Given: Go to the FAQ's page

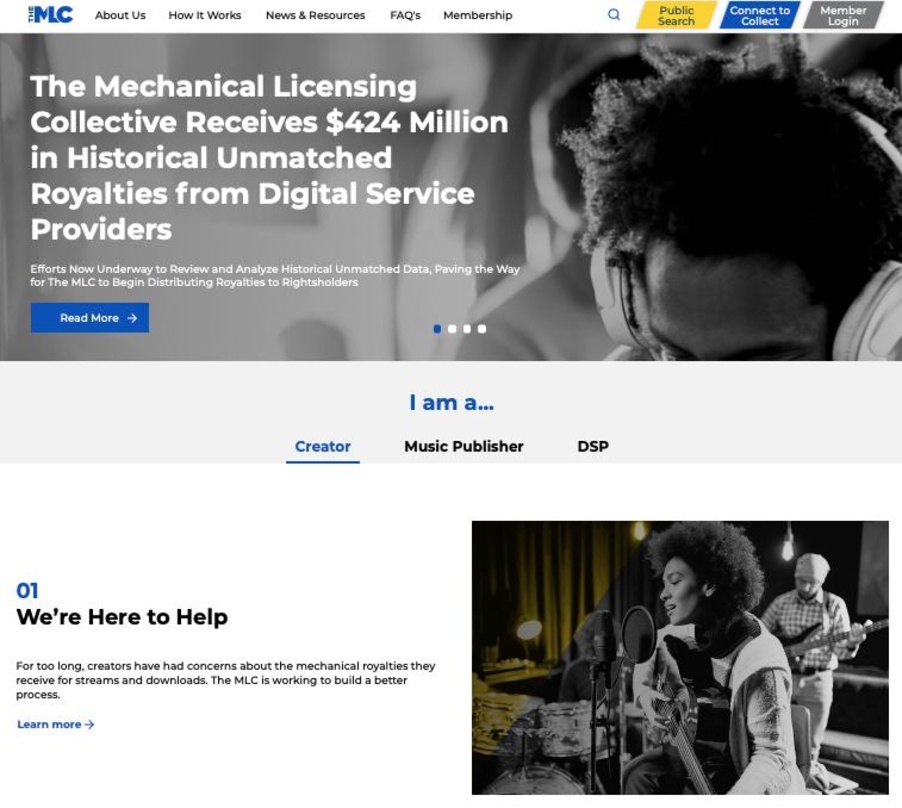Looking at the screenshot, I should (x=405, y=16).
